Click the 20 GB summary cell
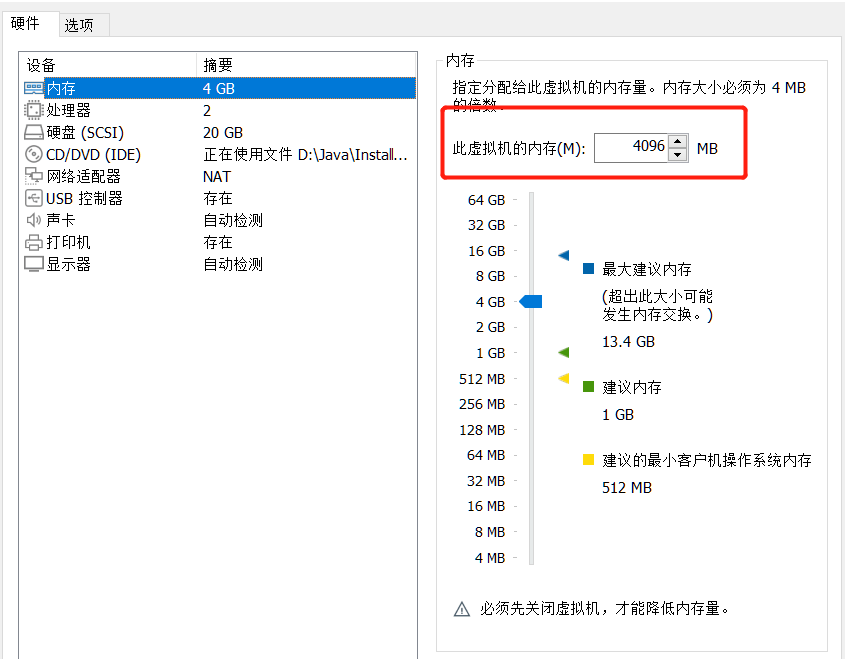 click(223, 133)
